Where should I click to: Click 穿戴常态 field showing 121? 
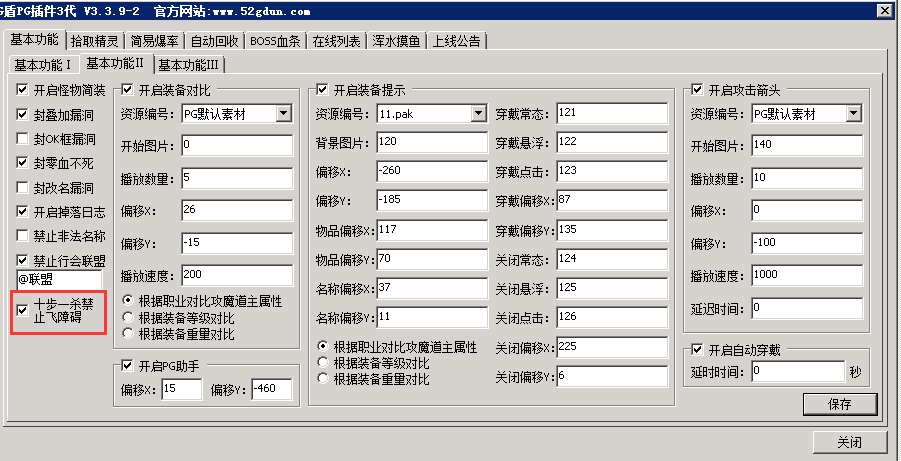click(613, 113)
